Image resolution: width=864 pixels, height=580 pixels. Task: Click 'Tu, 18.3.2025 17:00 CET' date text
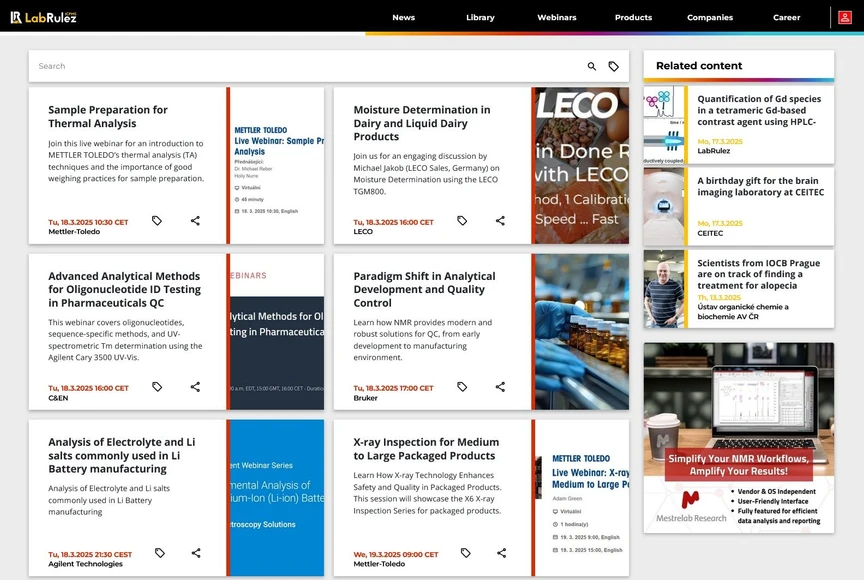tap(393, 388)
